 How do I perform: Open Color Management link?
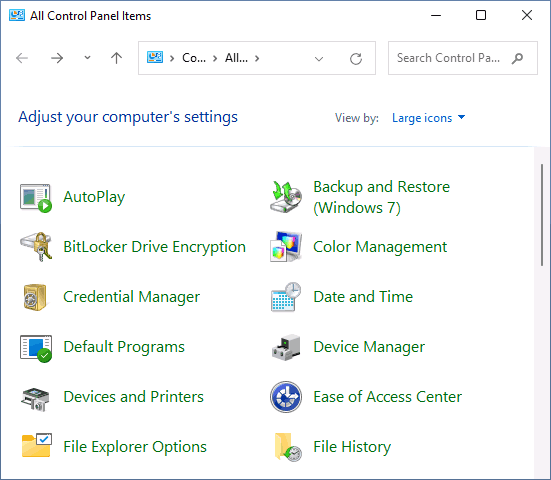[x=380, y=247]
